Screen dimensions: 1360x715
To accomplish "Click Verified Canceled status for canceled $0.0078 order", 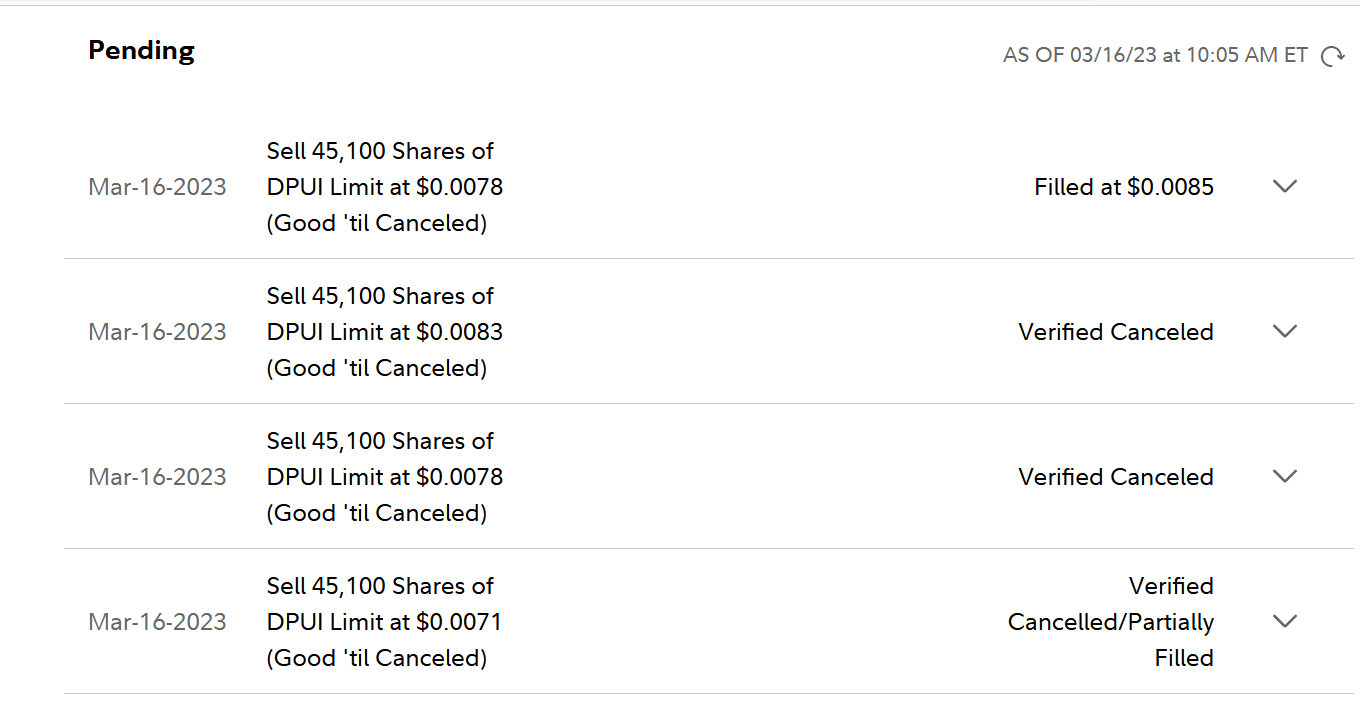I will [1115, 477].
